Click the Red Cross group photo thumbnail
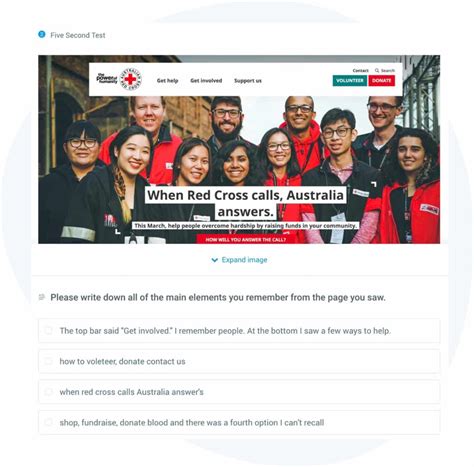This screenshot has height=467, width=474. tap(239, 149)
